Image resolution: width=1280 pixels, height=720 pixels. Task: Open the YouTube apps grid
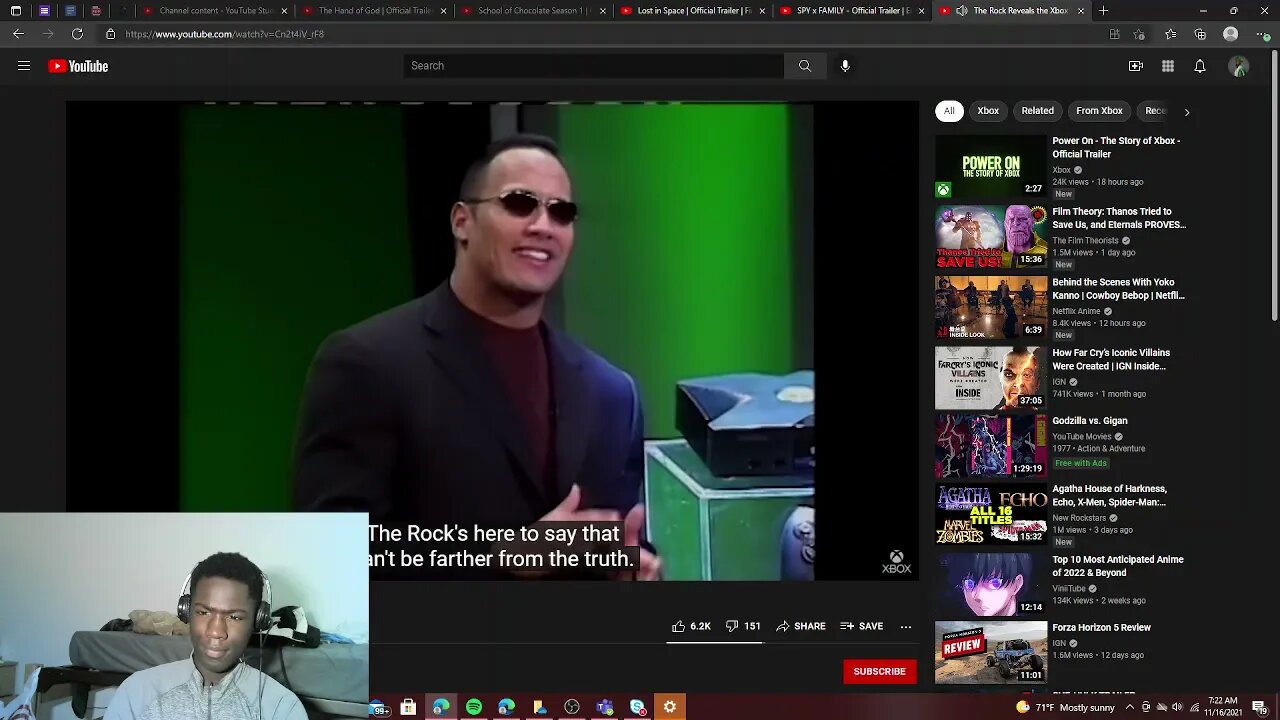(1168, 66)
